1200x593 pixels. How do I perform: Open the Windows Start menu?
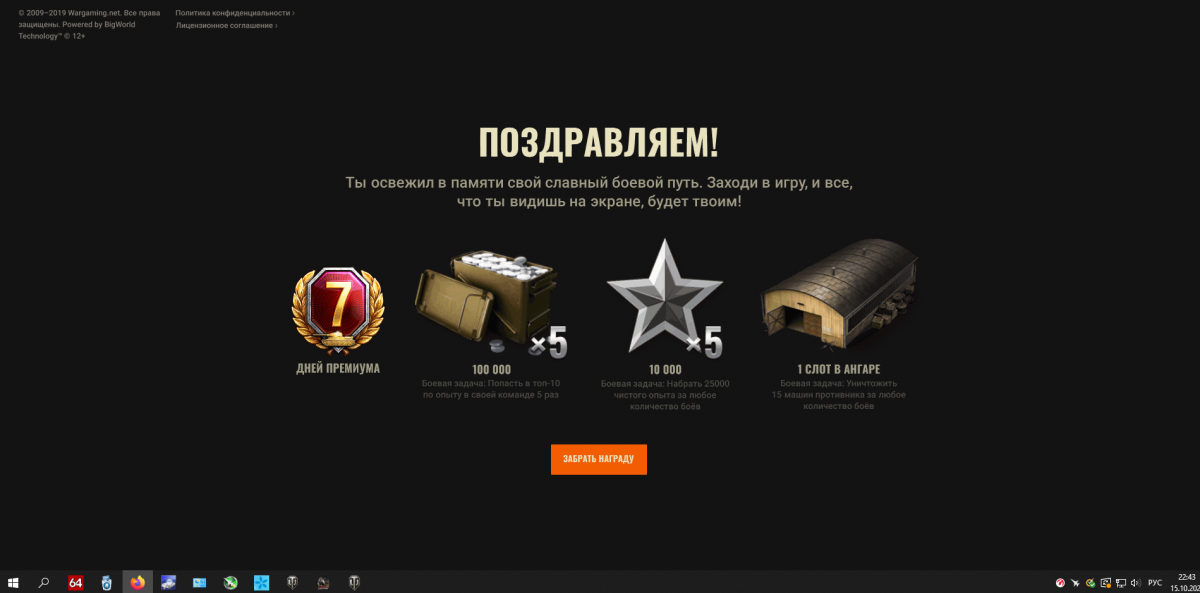click(14, 582)
